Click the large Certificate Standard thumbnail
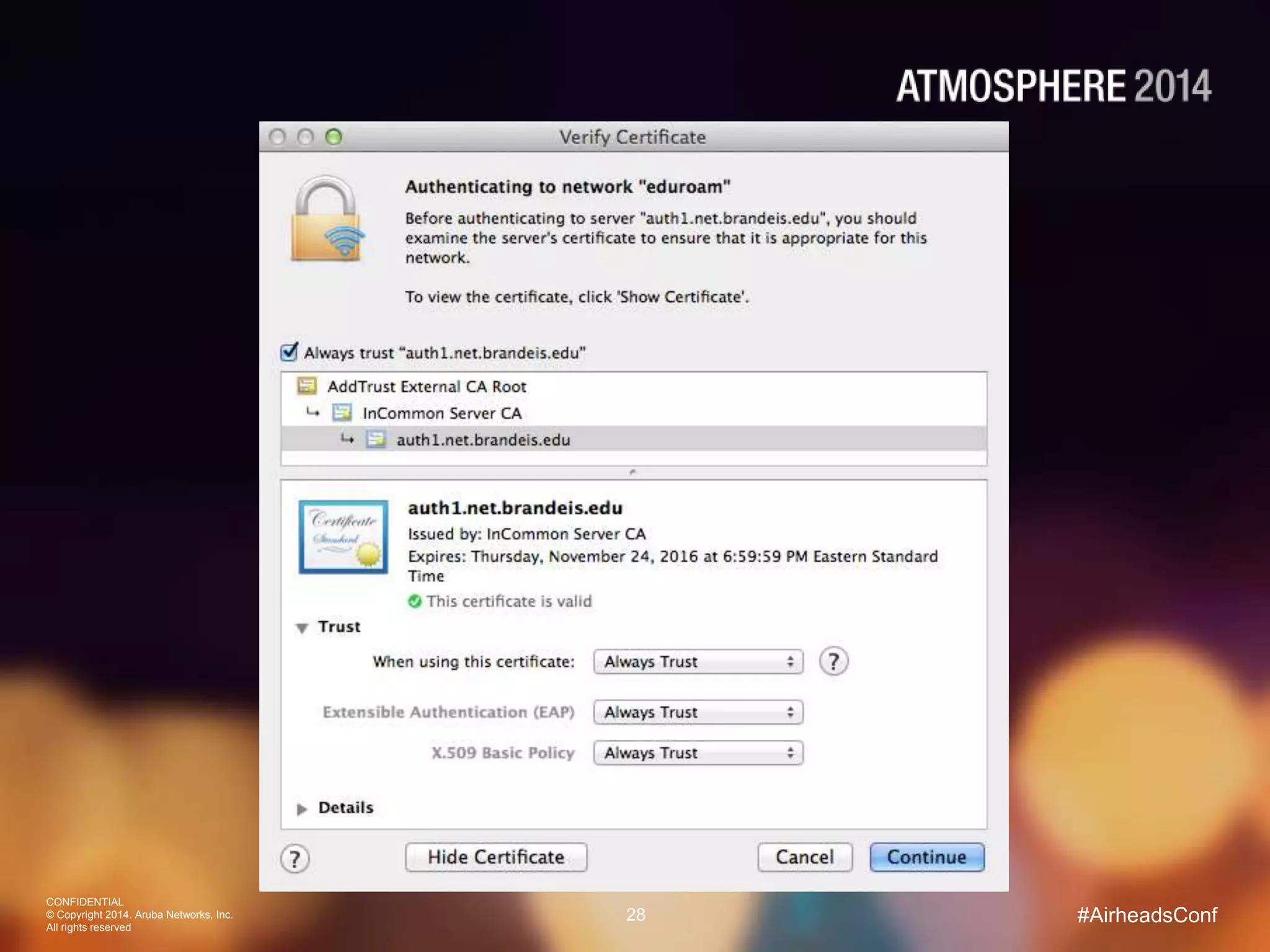The width and height of the screenshot is (1270, 952). pos(344,537)
